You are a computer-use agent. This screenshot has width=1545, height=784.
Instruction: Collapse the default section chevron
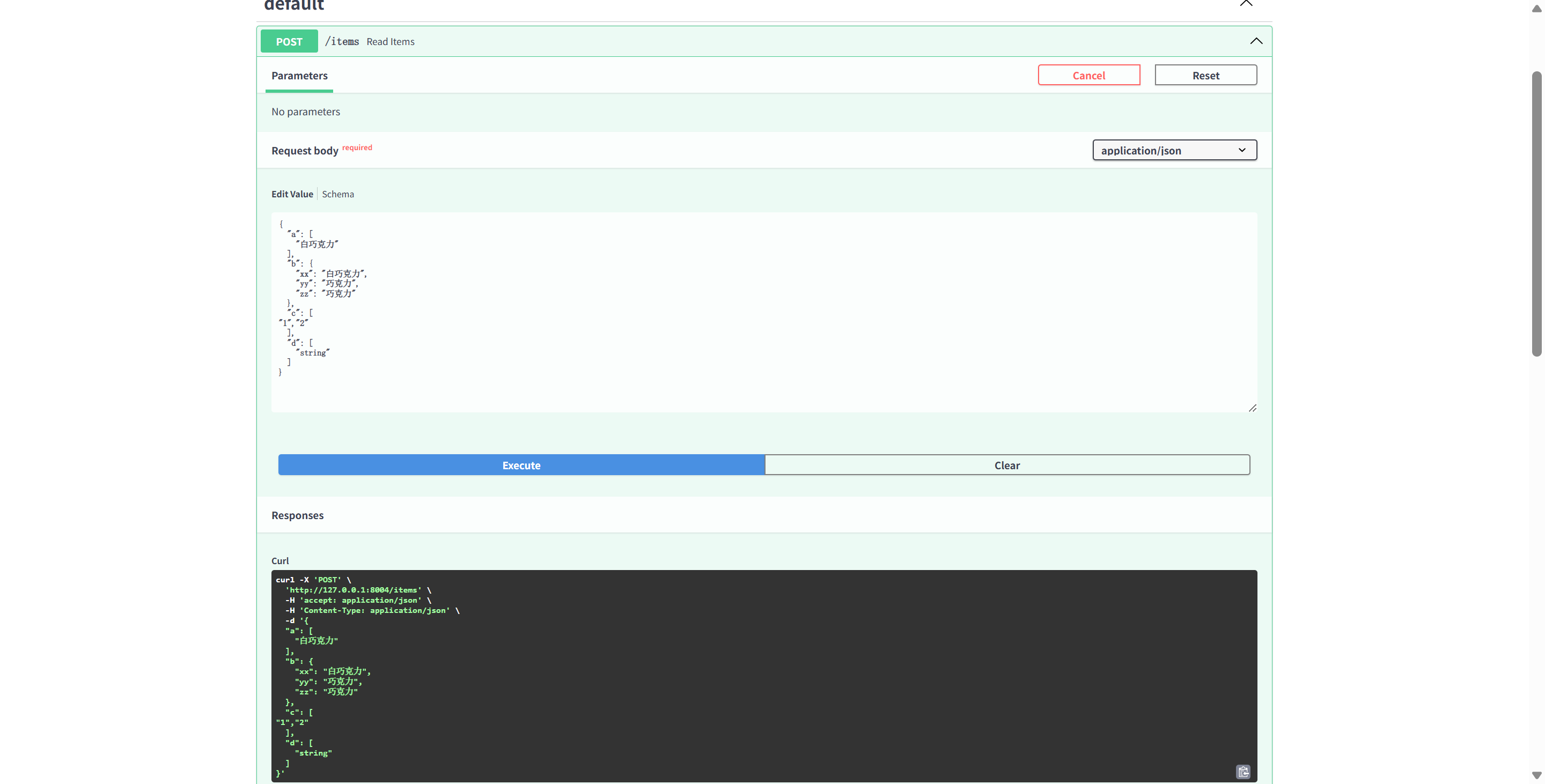pyautogui.click(x=1246, y=4)
